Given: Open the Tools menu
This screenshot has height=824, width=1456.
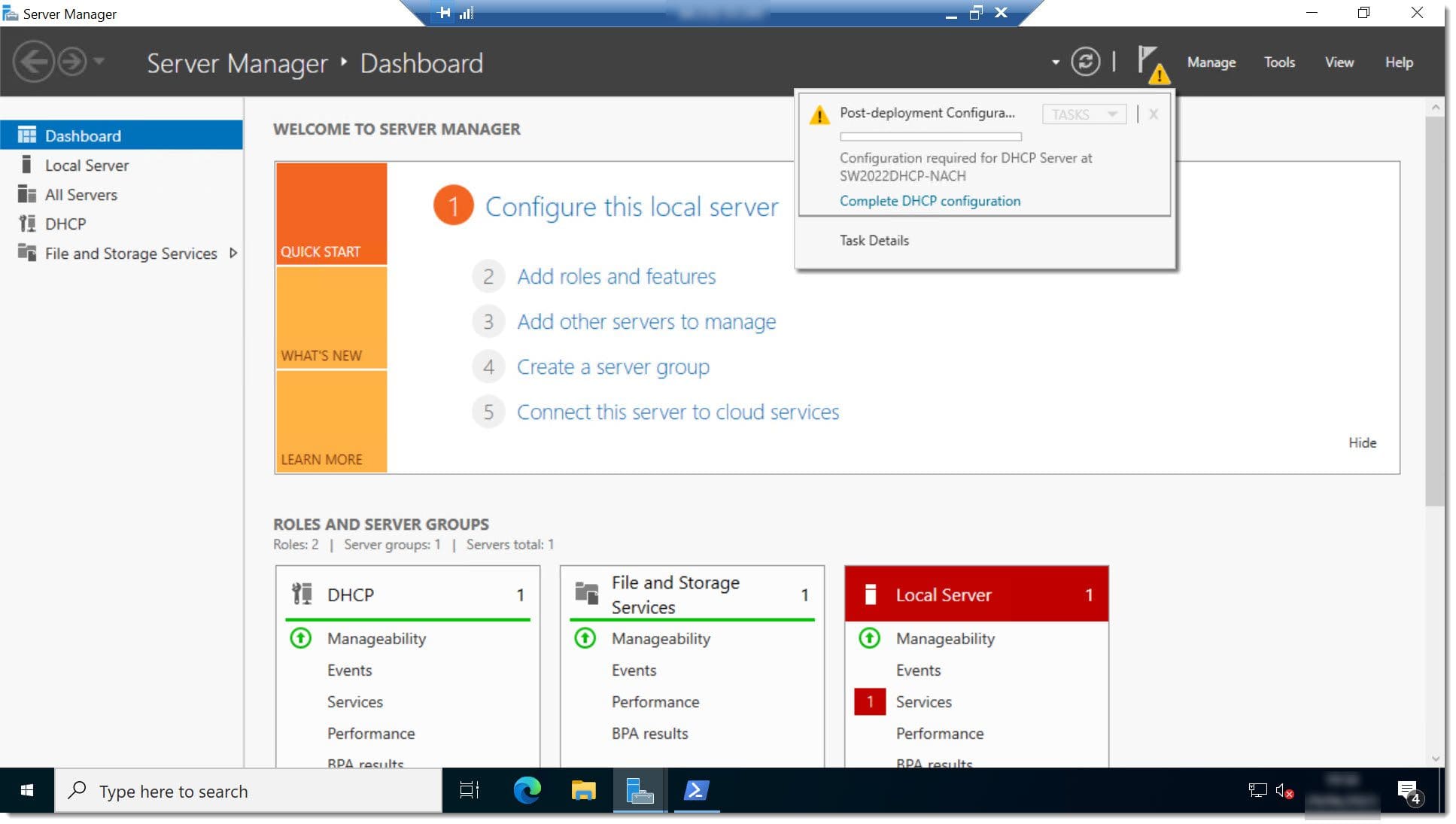Looking at the screenshot, I should pos(1278,62).
